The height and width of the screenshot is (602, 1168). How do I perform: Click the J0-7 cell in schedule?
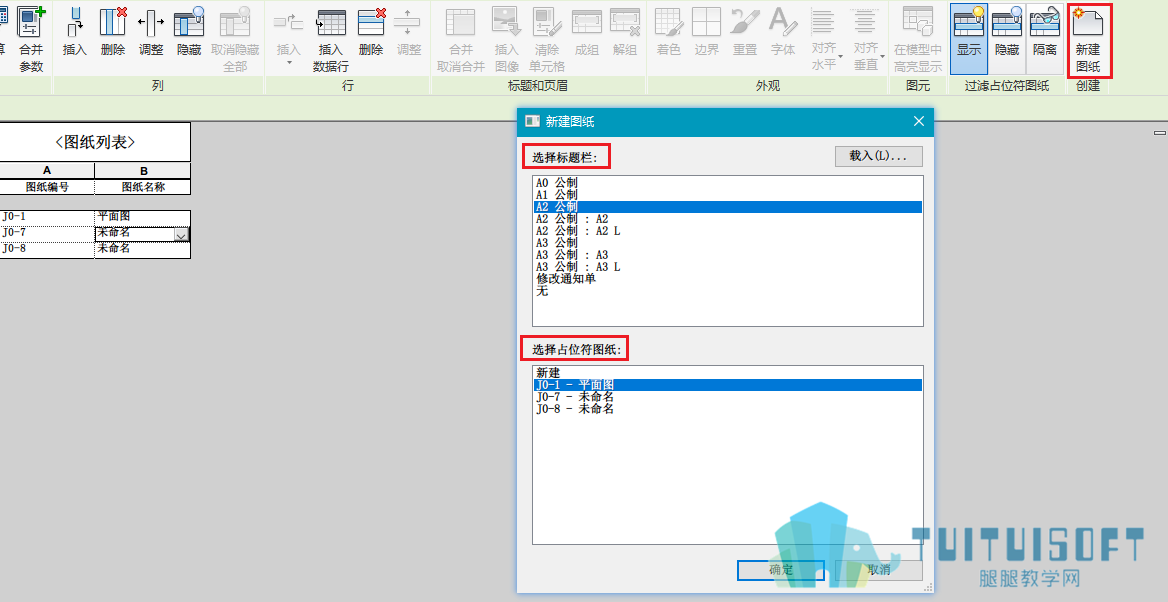[47, 233]
